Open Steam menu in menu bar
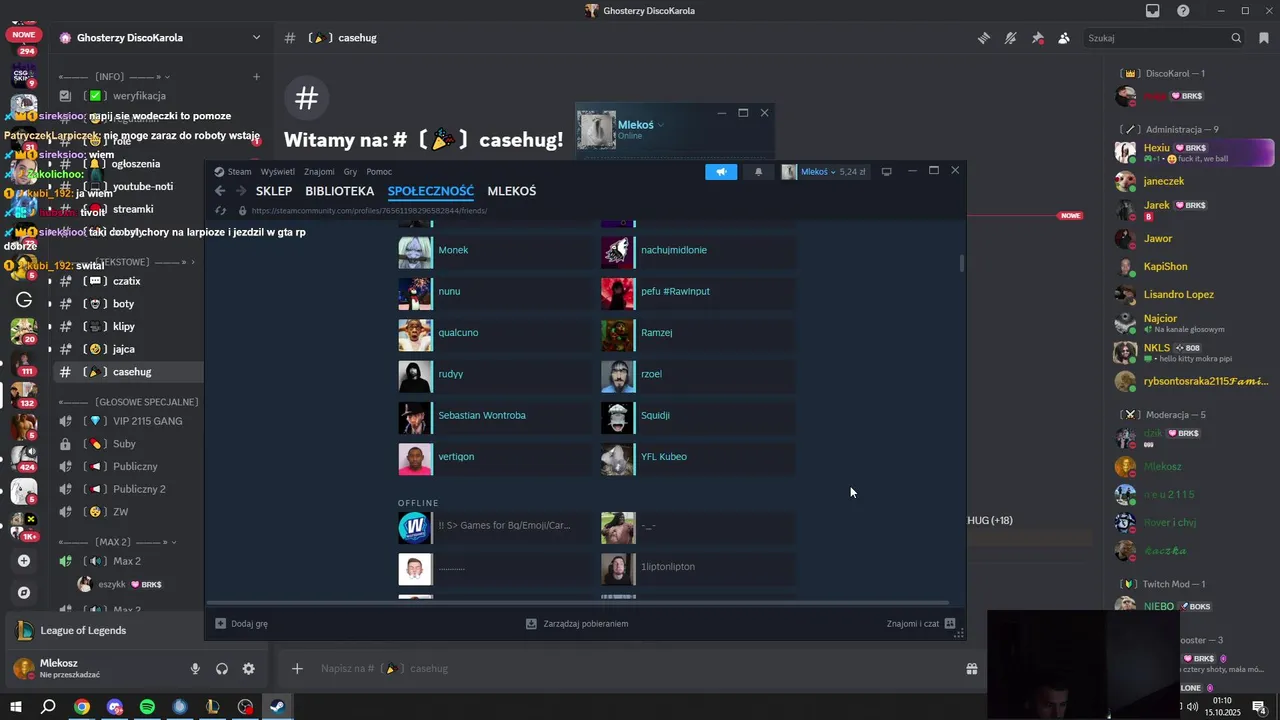This screenshot has height=720, width=1280. click(x=239, y=172)
